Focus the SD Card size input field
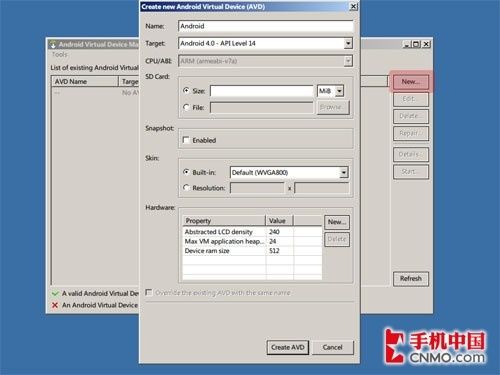Screen dimensions: 500x375 [262, 91]
